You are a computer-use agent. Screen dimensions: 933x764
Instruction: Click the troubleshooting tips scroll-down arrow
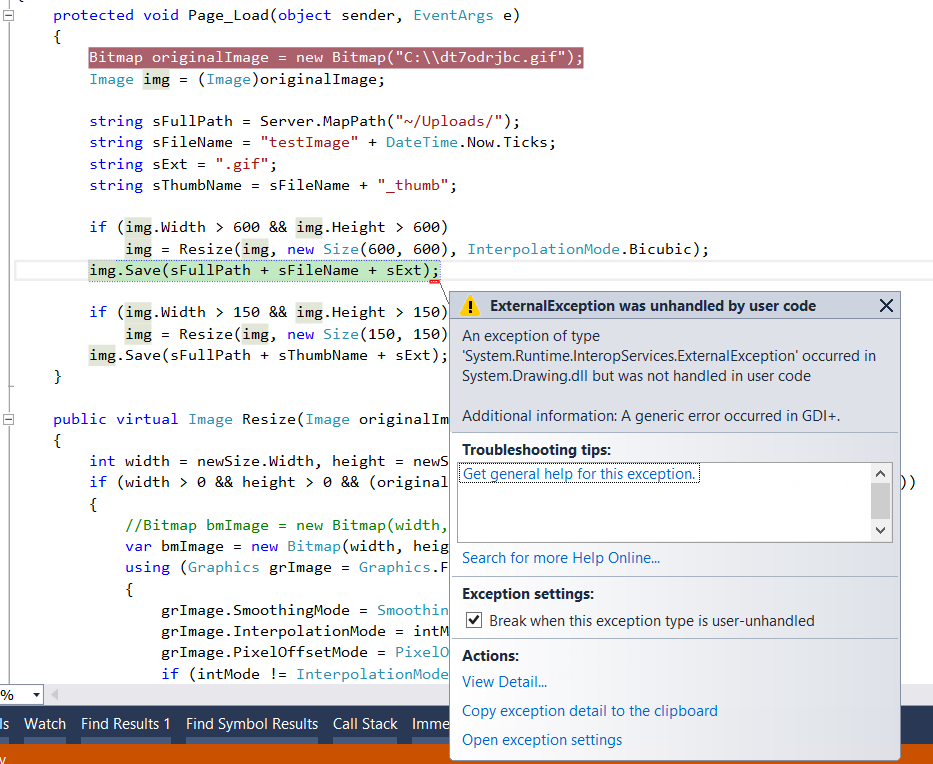coord(881,530)
